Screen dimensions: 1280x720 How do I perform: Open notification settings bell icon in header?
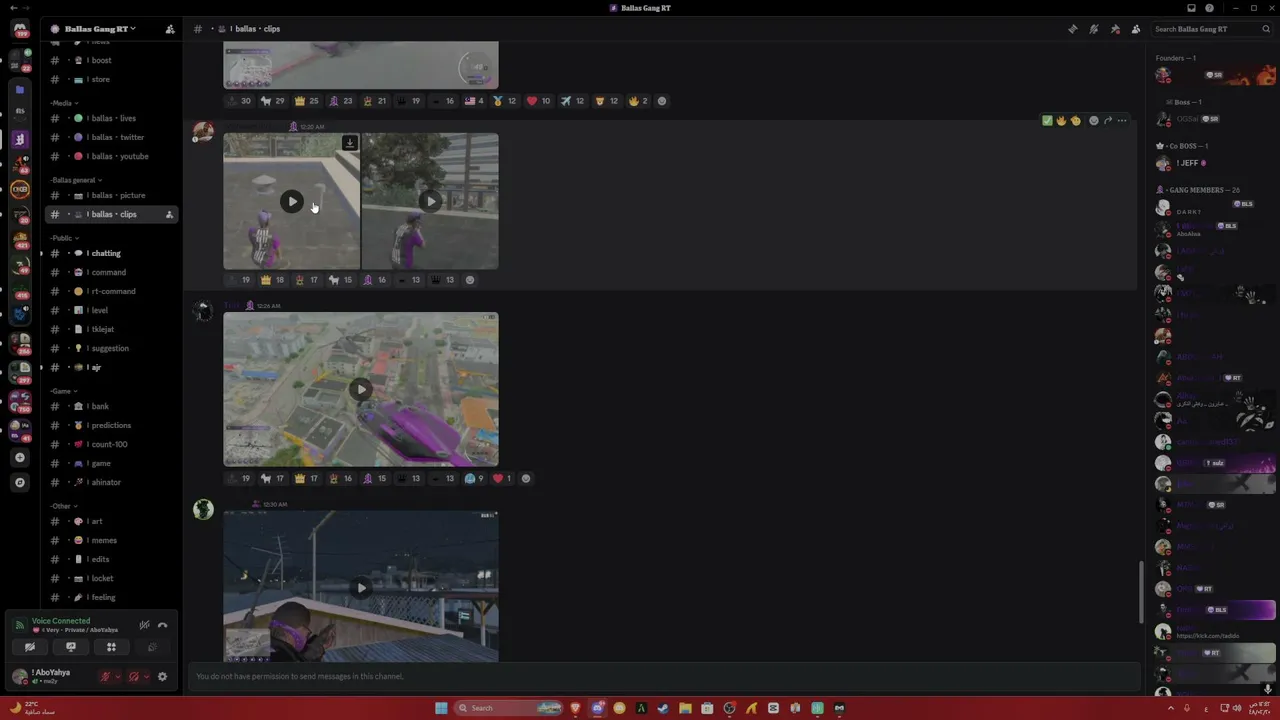tap(1094, 29)
